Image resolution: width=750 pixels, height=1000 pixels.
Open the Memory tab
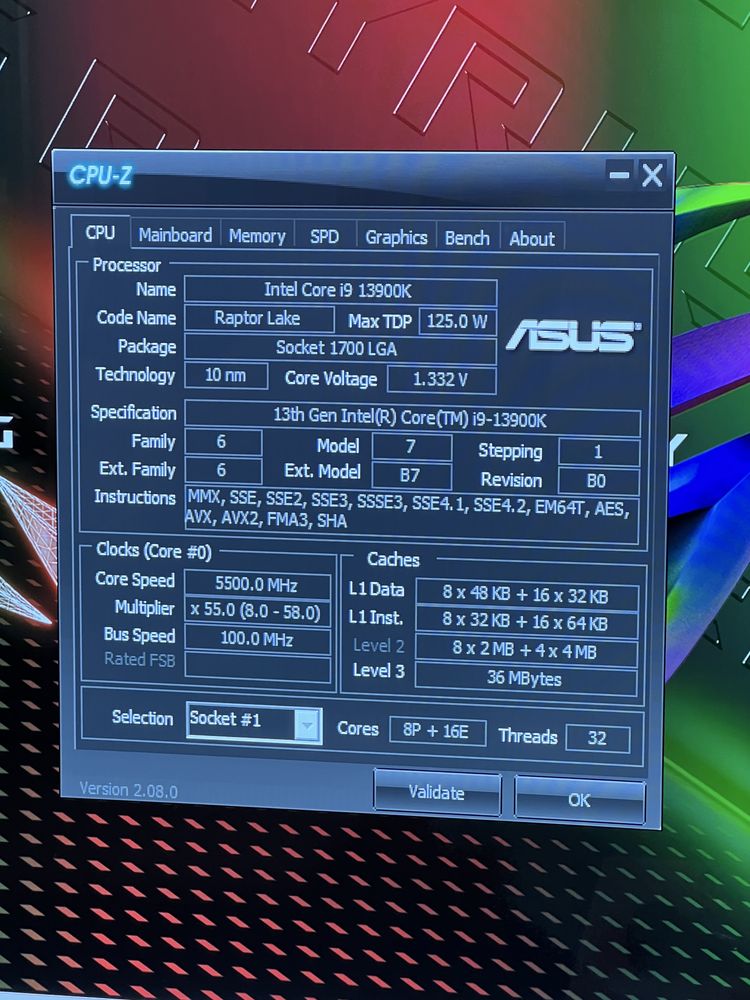257,237
